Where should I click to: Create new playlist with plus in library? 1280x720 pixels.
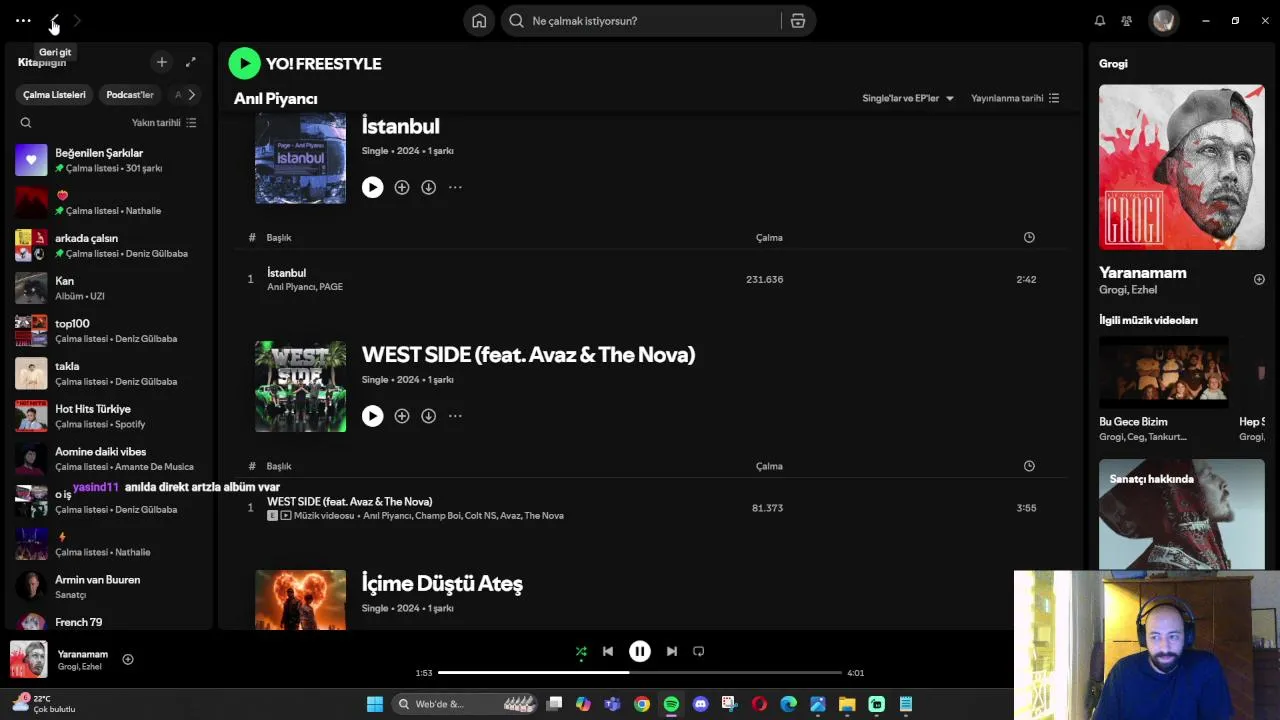[162, 62]
